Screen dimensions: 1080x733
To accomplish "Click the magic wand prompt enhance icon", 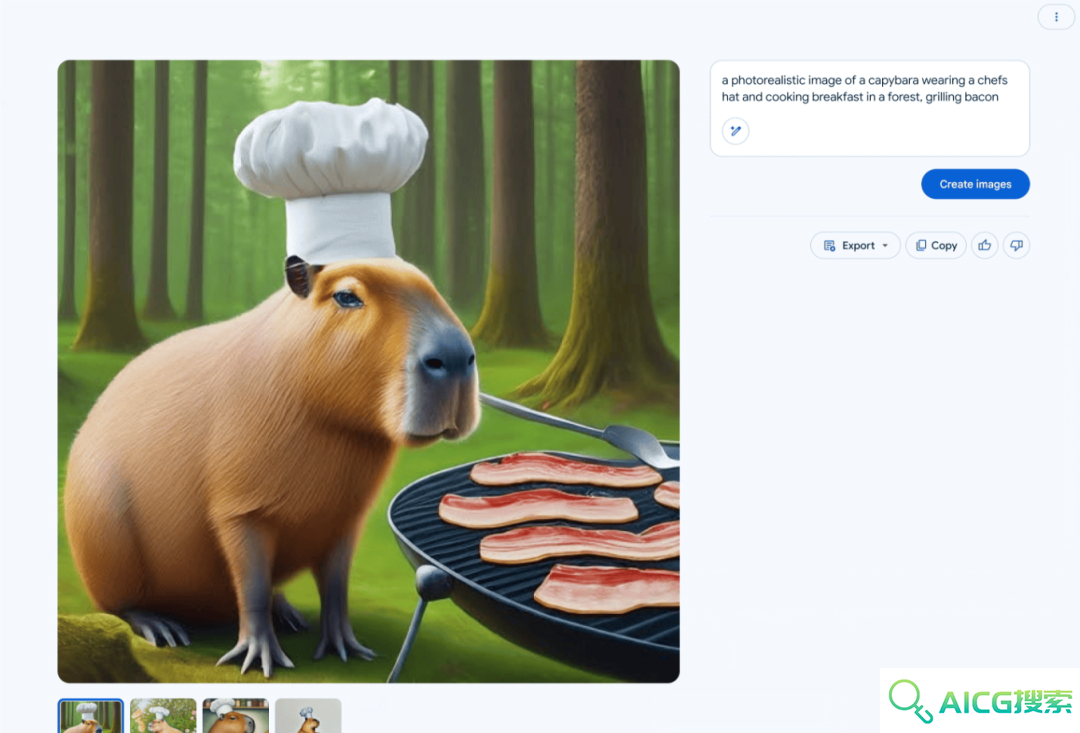I will click(x=736, y=131).
